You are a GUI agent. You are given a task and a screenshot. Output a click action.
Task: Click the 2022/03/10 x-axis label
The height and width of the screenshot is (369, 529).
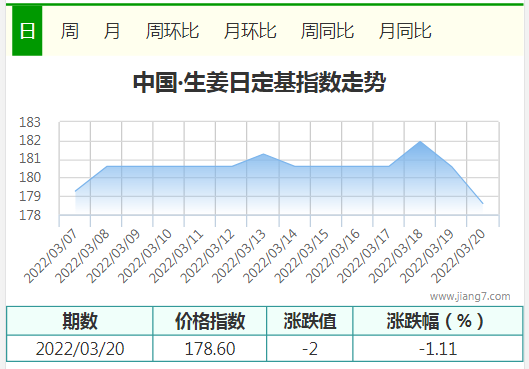point(145,256)
